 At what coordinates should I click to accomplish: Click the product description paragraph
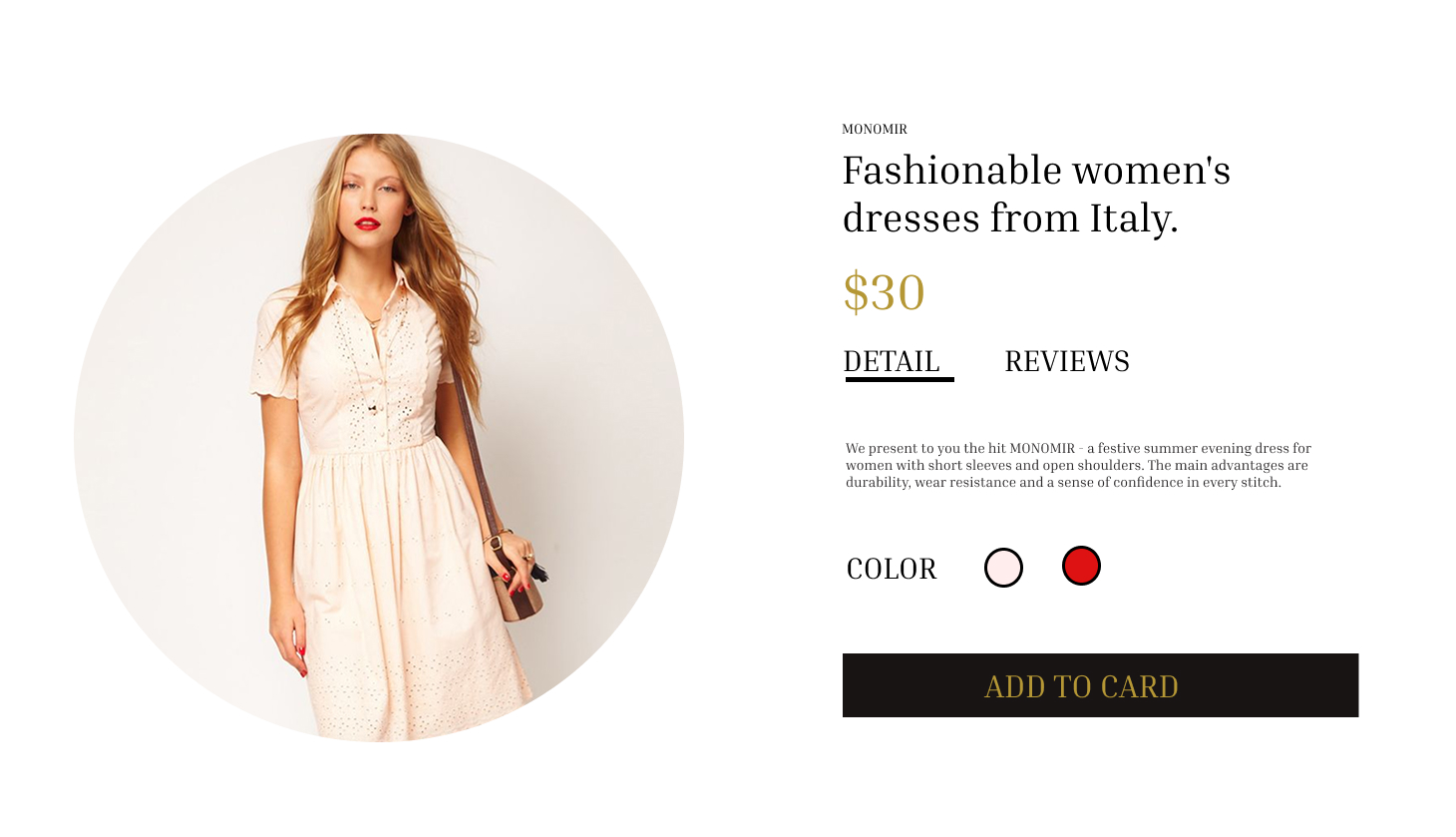pyautogui.click(x=1078, y=465)
